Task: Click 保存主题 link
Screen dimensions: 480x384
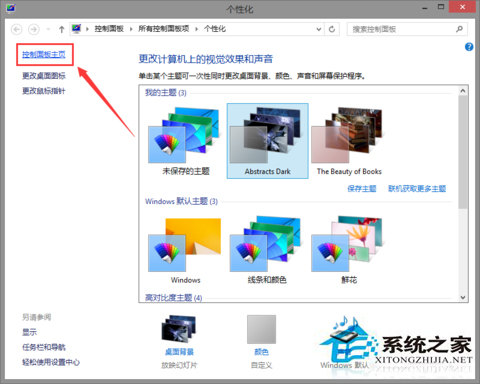Action: [x=362, y=189]
